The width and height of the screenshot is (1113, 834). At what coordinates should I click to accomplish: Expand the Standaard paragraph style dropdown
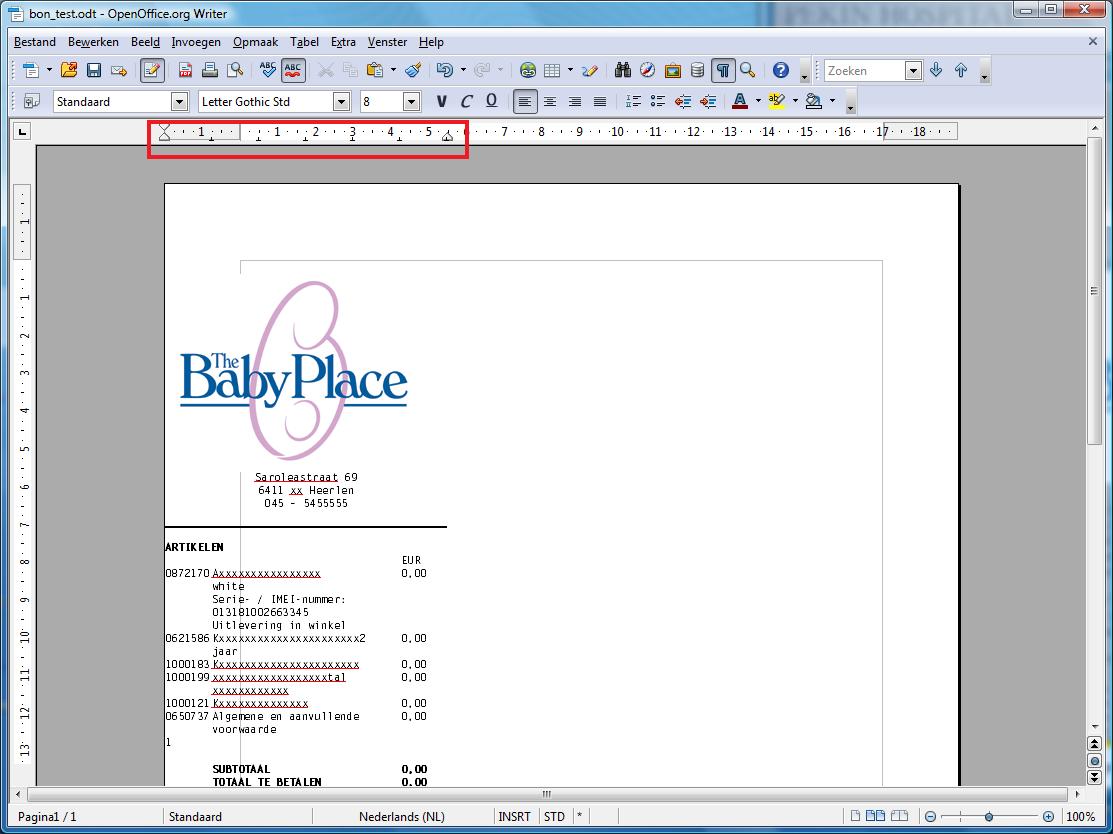179,101
